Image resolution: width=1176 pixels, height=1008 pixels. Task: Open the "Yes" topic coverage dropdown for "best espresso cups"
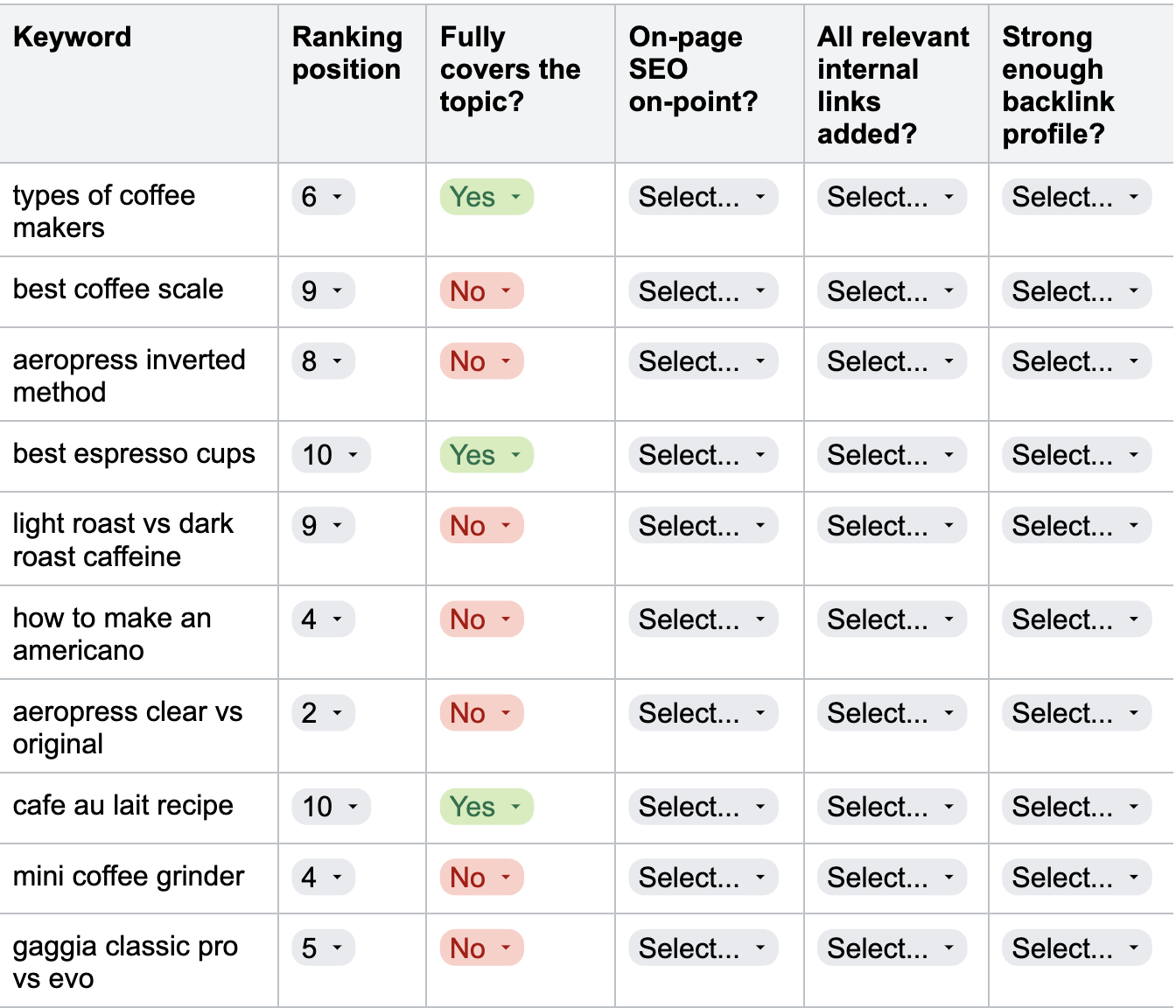click(x=486, y=455)
